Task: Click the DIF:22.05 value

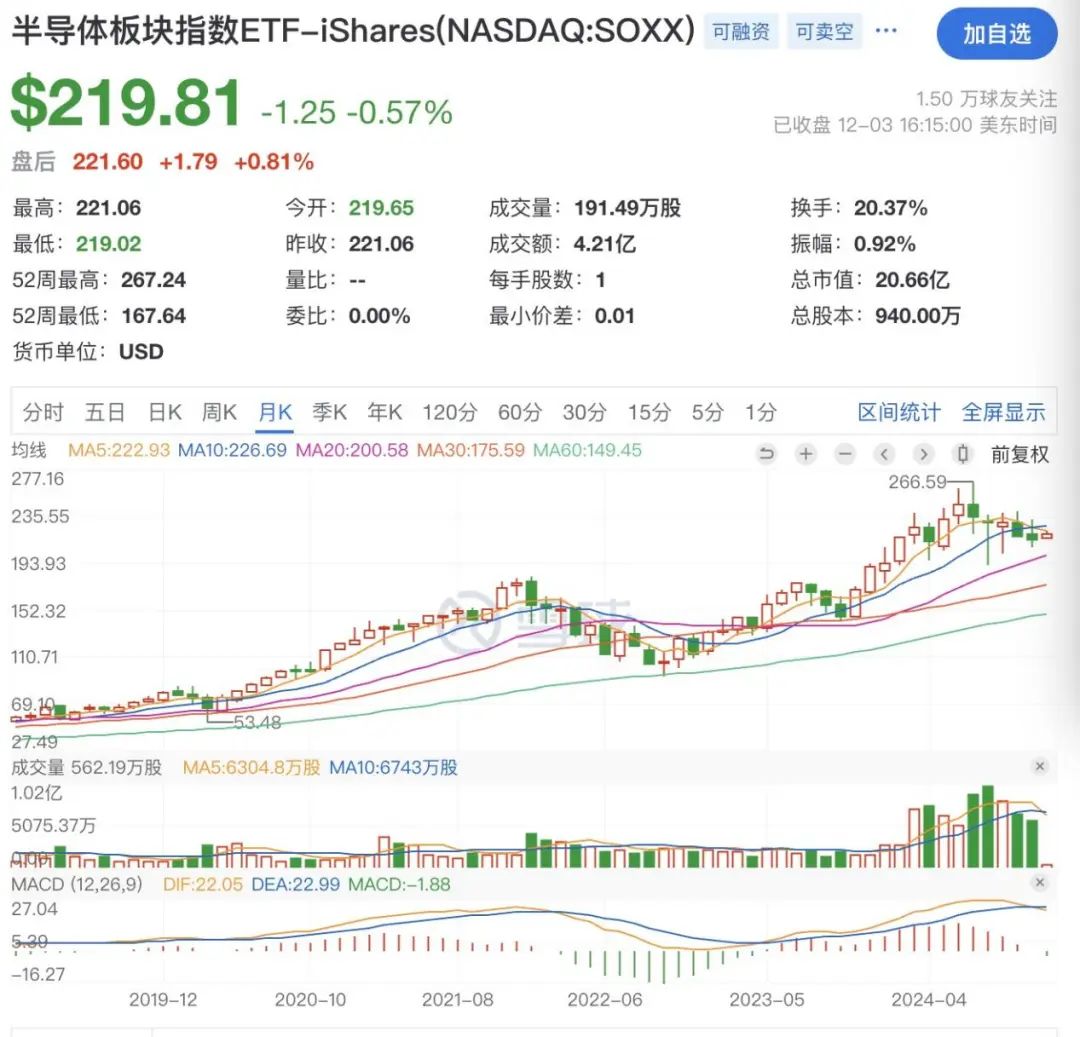Action: [202, 884]
